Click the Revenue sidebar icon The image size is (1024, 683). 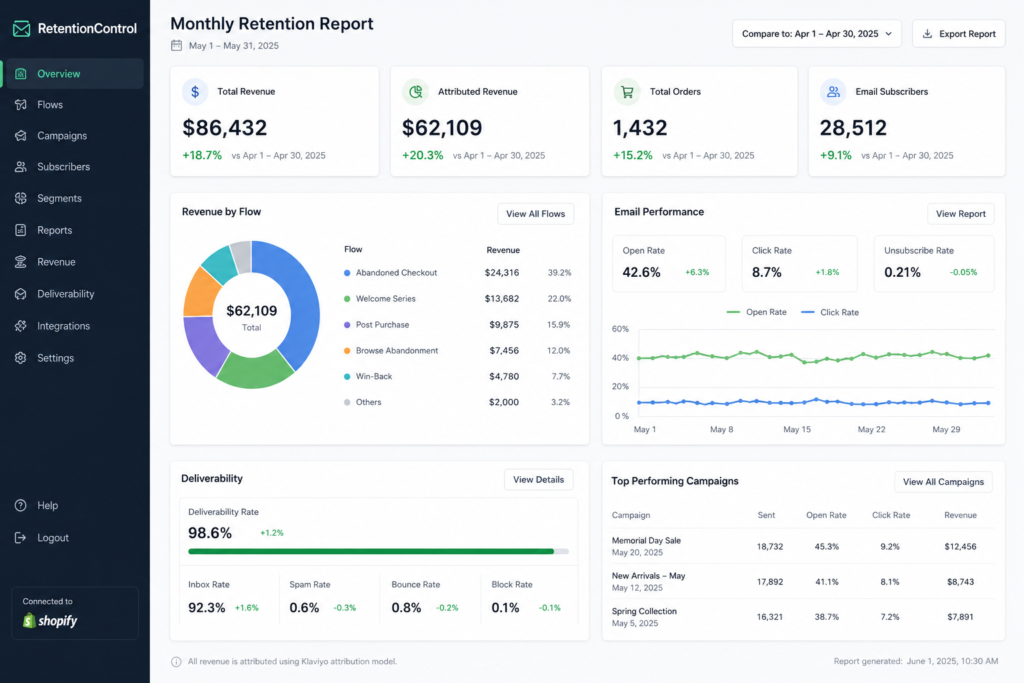pyautogui.click(x=21, y=262)
